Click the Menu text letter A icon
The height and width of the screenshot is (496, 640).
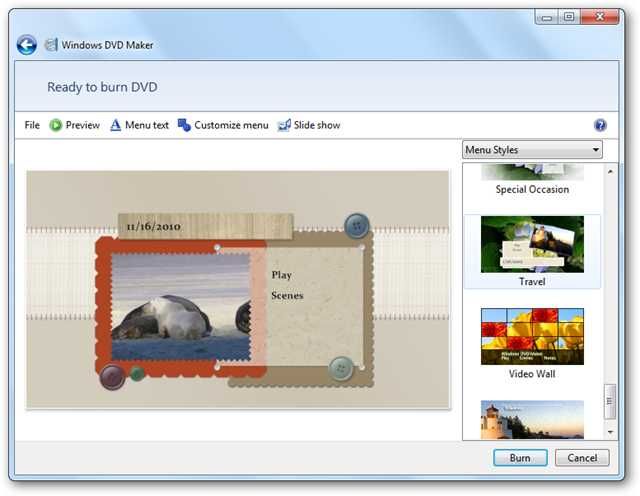[116, 125]
